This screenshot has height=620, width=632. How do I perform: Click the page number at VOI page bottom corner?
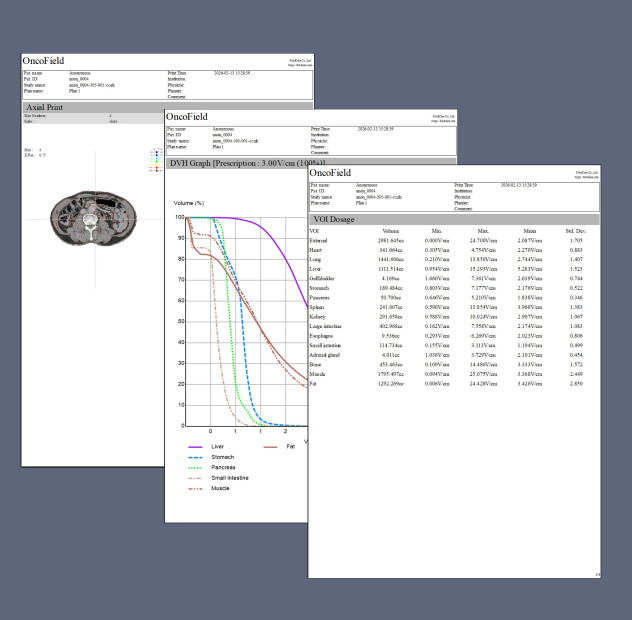tap(598, 574)
